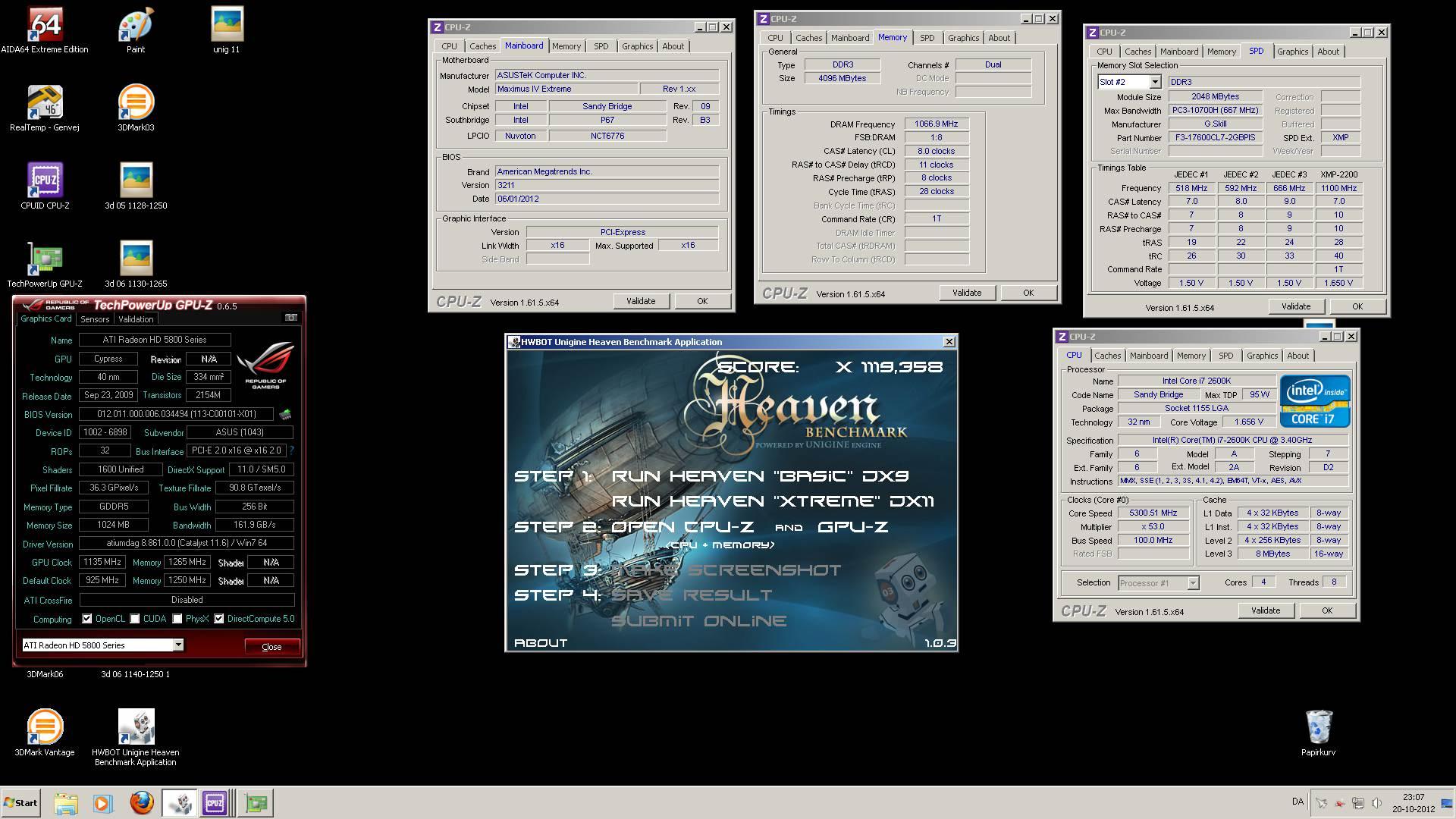This screenshot has width=1456, height=819.
Task: Click Validate in Mainboard CPU-Z window
Action: click(641, 301)
